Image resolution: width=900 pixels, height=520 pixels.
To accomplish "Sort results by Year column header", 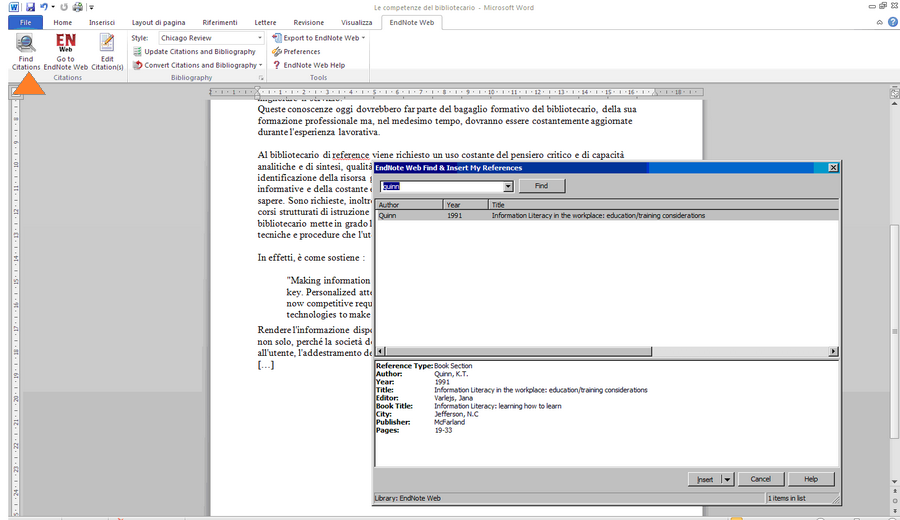I will point(465,204).
